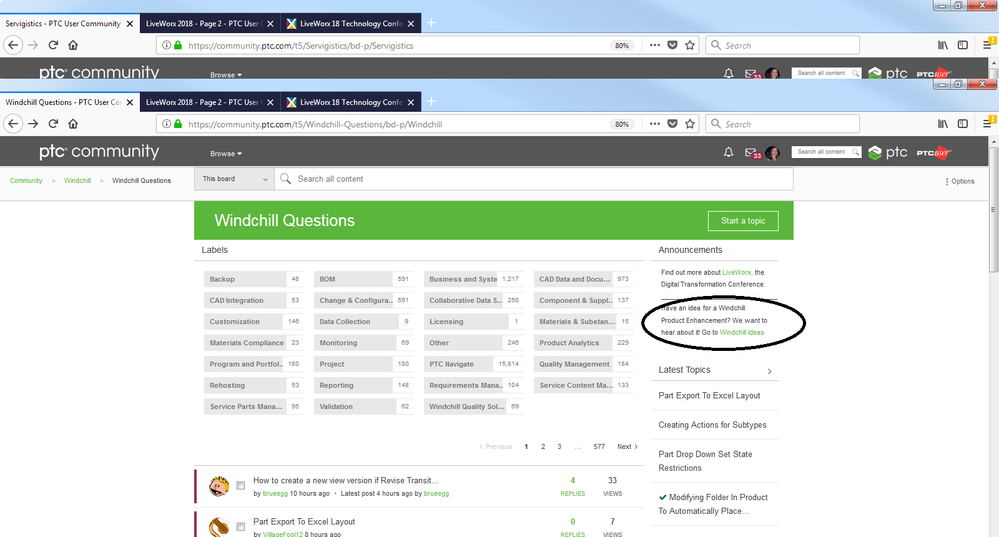Bookmark star in Servigistics background window
999x537 pixels.
(x=689, y=45)
